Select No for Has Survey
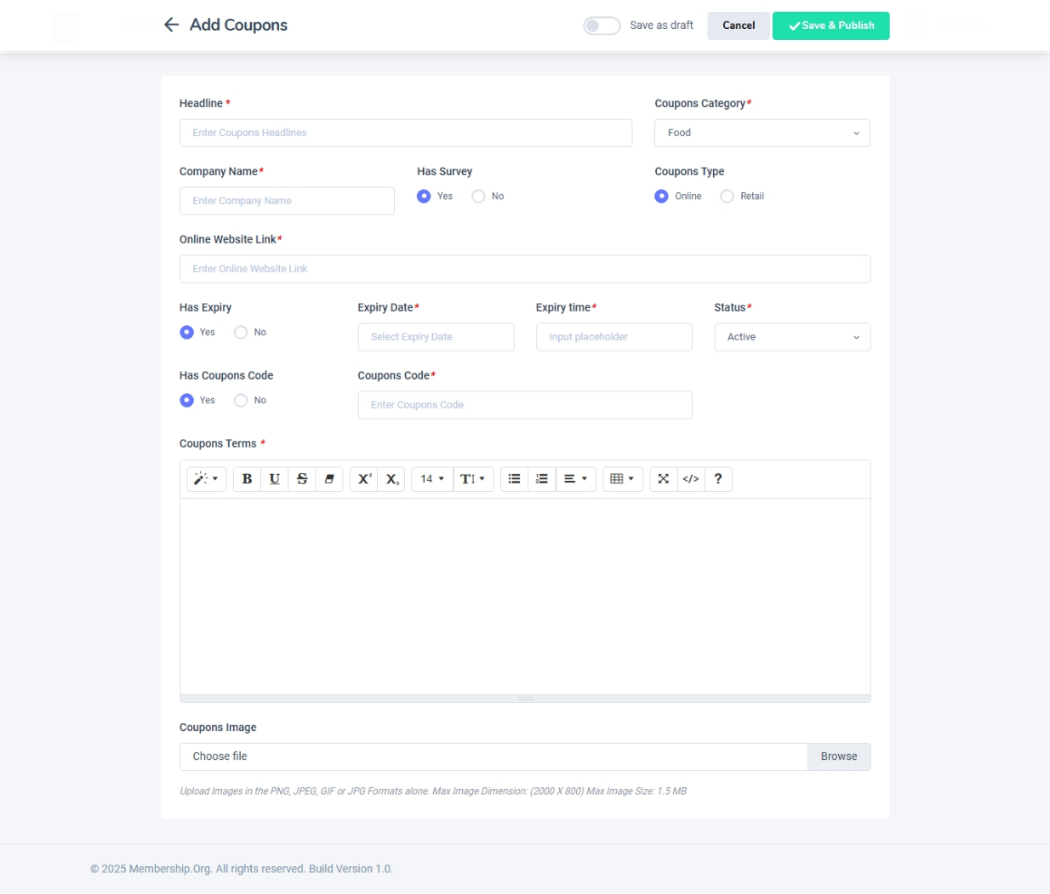 point(478,196)
